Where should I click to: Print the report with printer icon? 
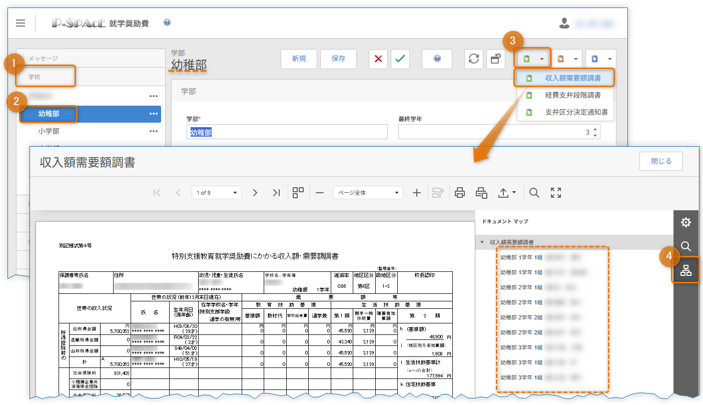click(460, 193)
